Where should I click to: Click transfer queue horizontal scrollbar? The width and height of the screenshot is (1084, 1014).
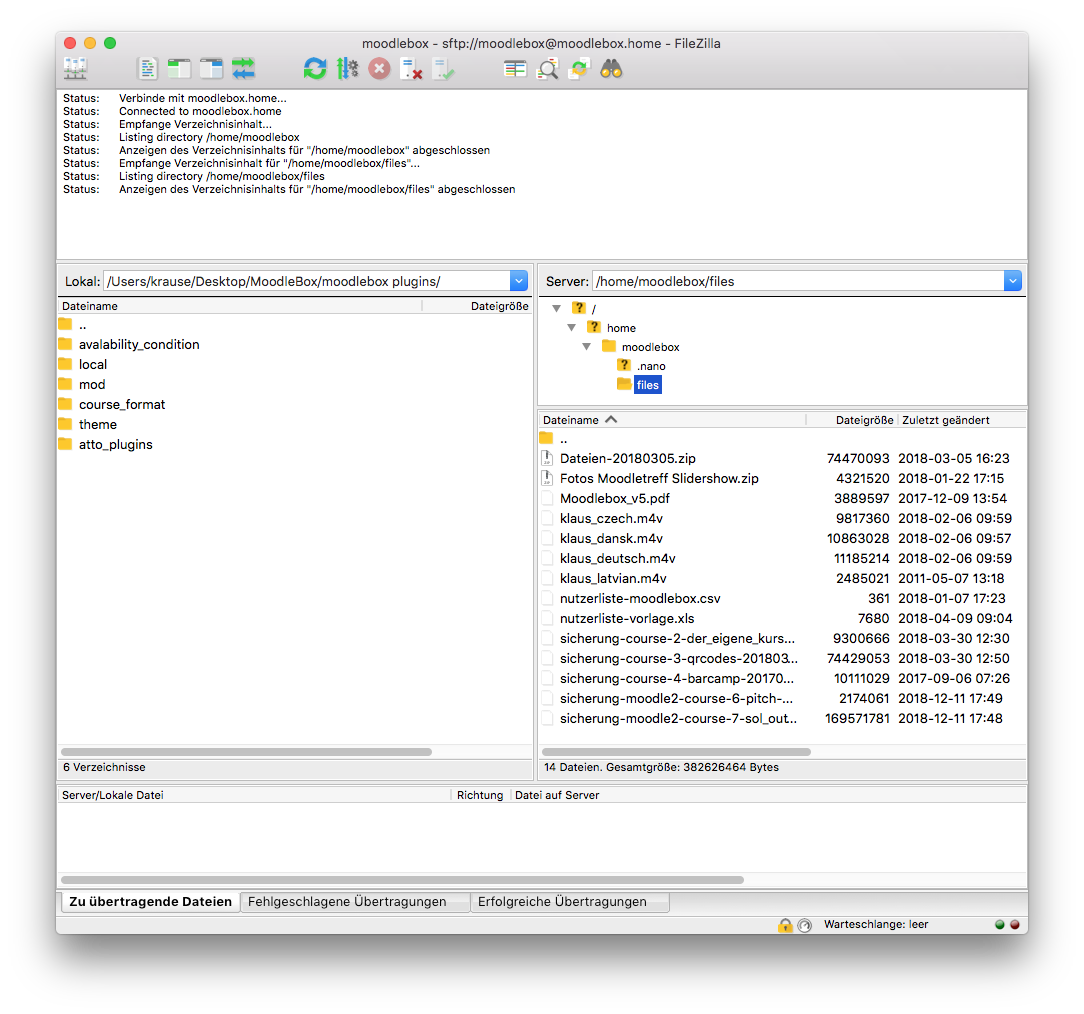coord(402,880)
